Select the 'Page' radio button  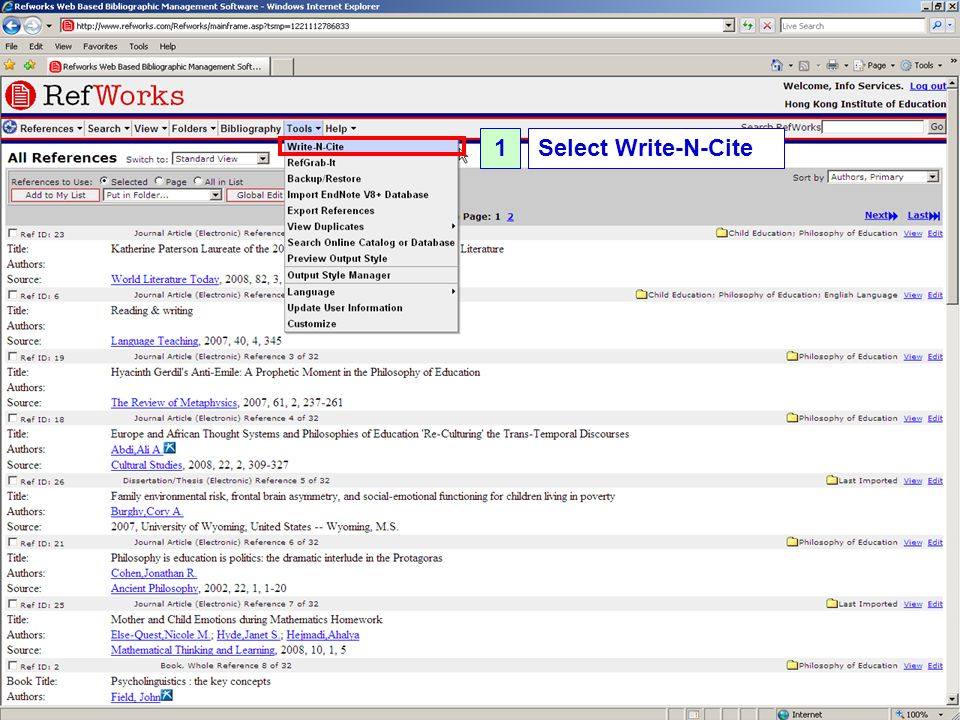click(x=159, y=181)
